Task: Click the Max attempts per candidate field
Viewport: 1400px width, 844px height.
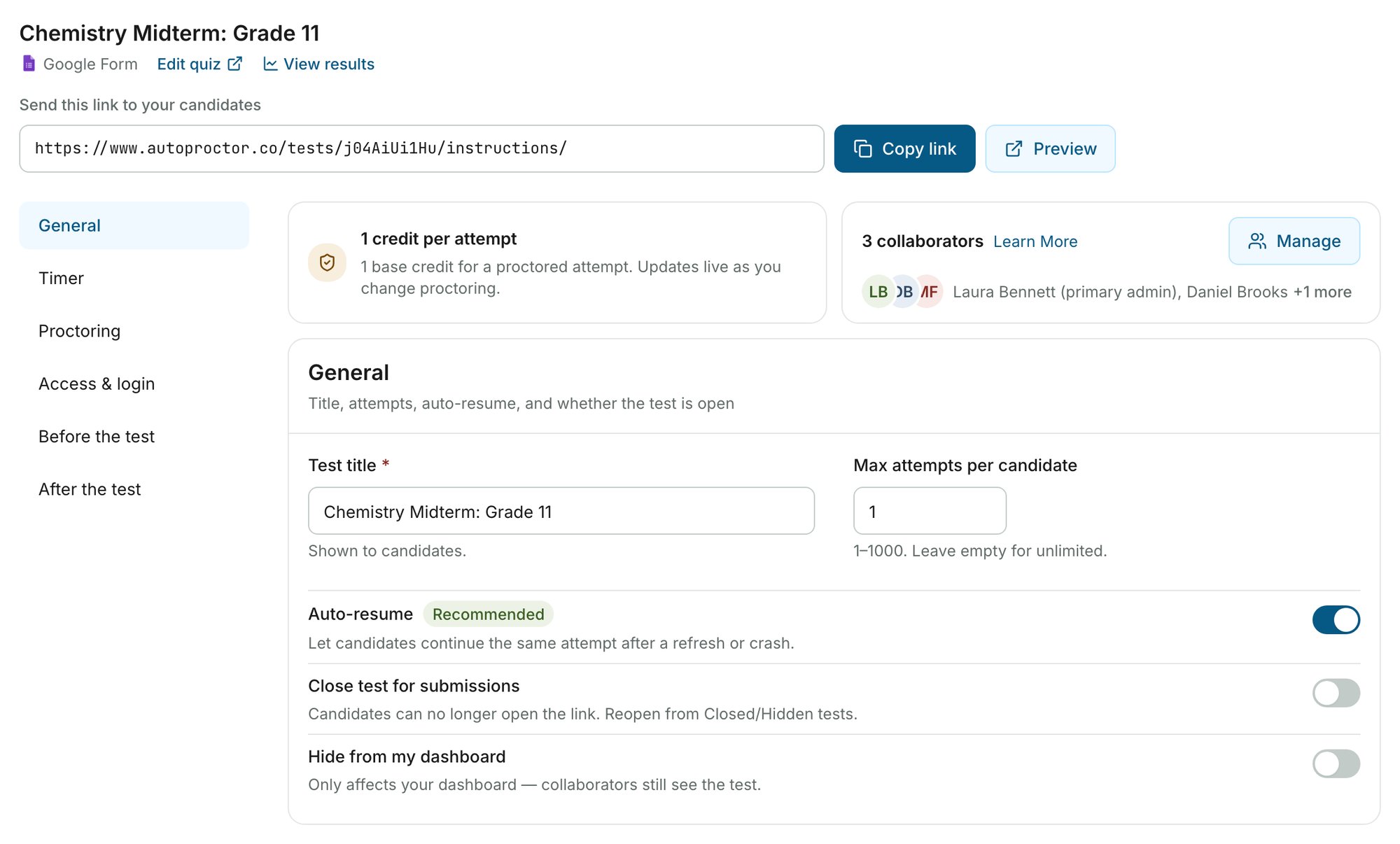Action: pos(930,511)
